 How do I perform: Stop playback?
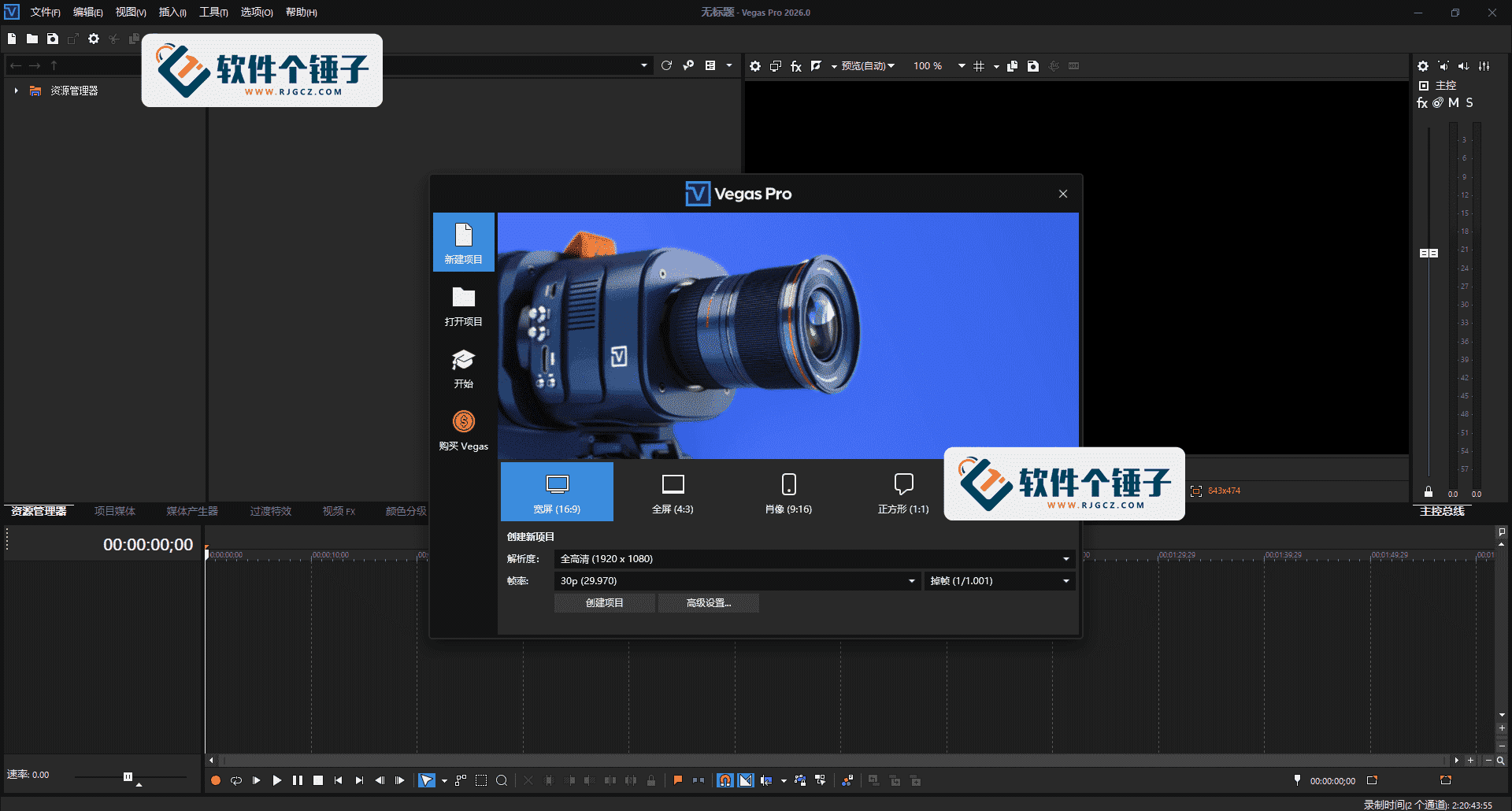click(x=317, y=780)
